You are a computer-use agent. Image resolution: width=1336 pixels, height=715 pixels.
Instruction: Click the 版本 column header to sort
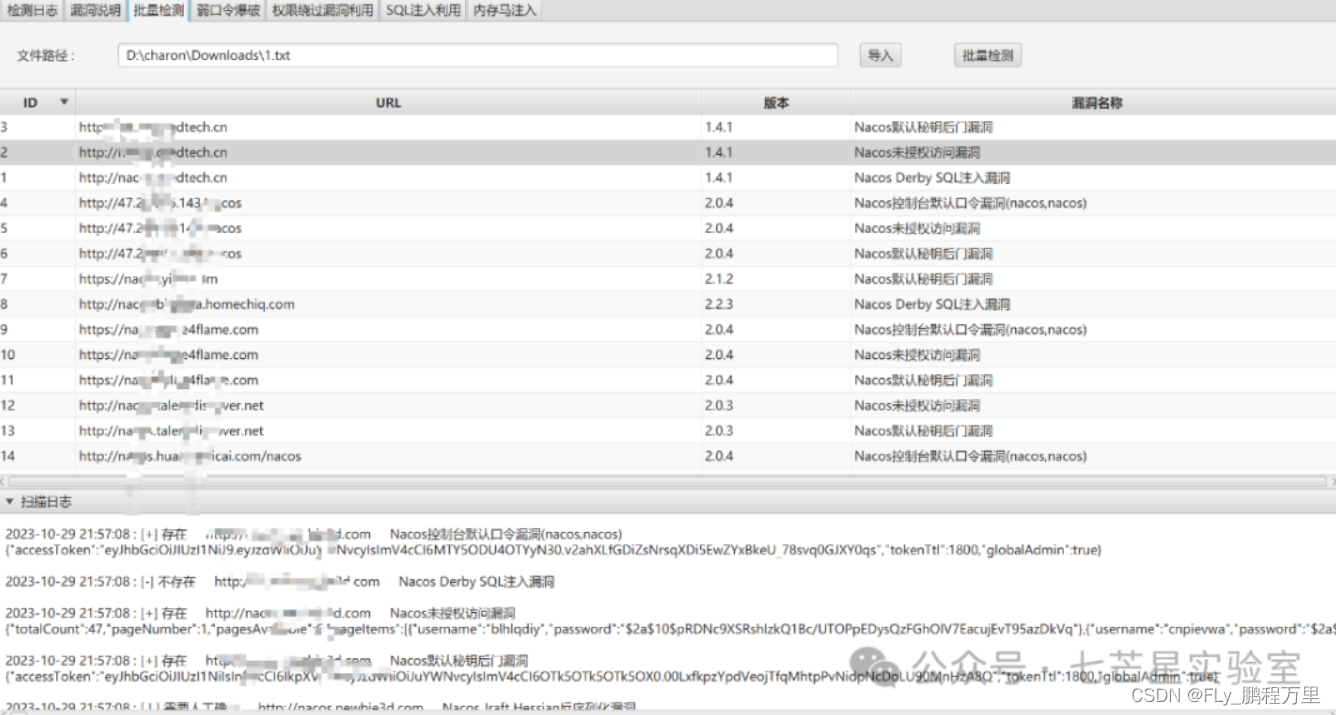click(778, 102)
